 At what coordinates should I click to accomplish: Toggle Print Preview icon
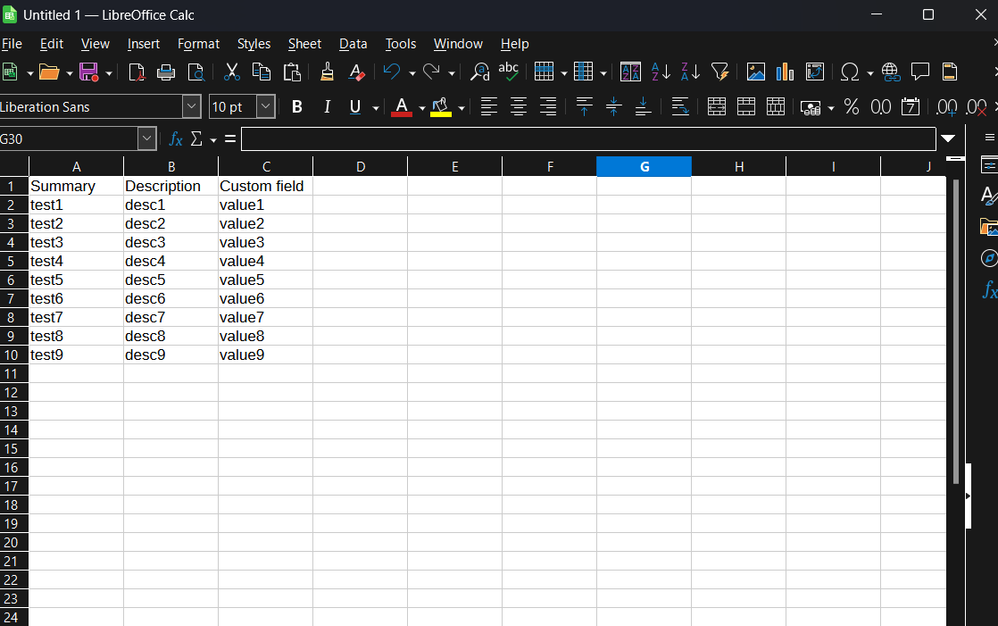[196, 72]
